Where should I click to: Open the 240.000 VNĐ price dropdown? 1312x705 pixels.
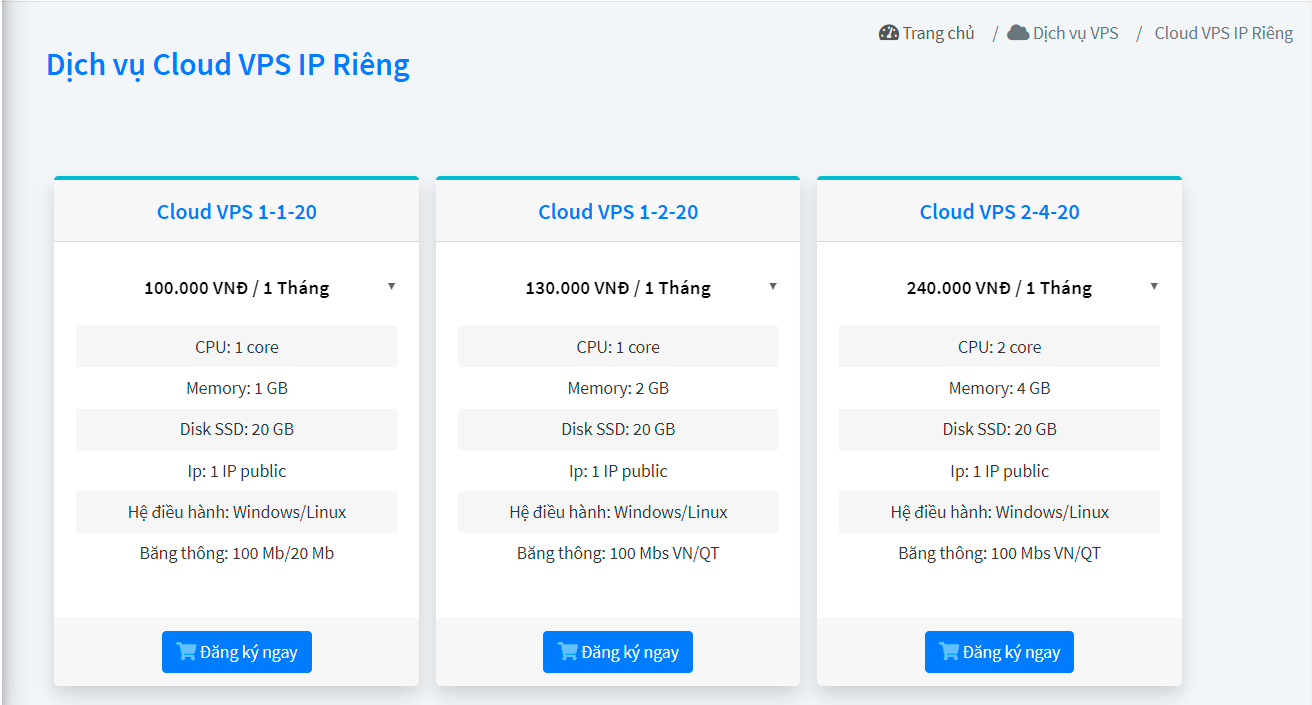(x=999, y=288)
